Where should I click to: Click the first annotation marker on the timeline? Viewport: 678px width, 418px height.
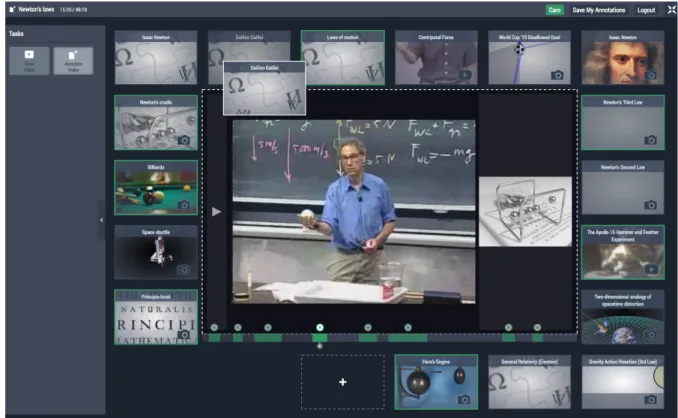click(214, 327)
